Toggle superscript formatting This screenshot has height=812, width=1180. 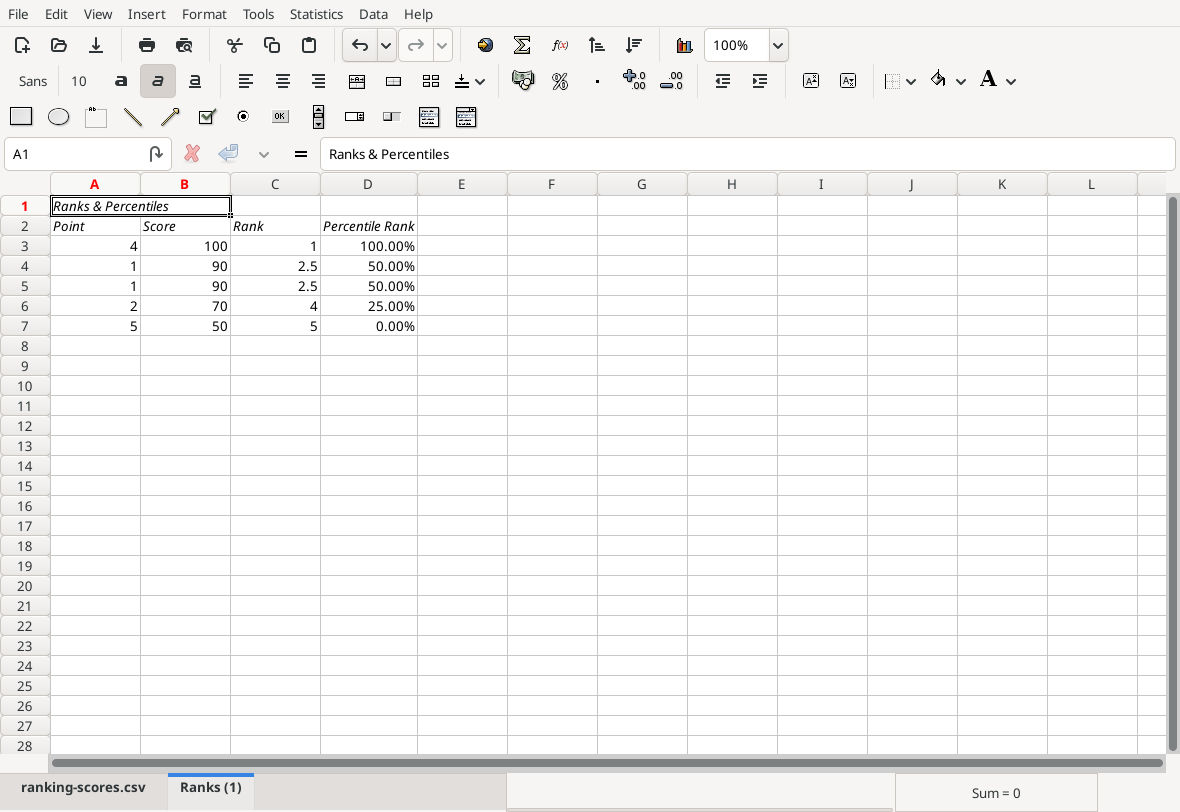tap(810, 81)
